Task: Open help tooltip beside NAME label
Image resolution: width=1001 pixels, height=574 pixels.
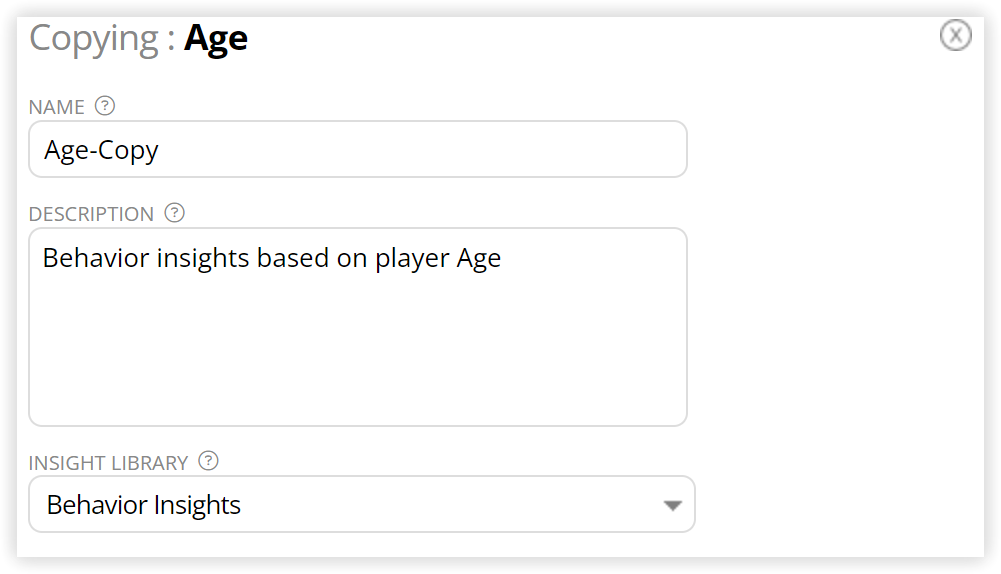Action: tap(105, 105)
